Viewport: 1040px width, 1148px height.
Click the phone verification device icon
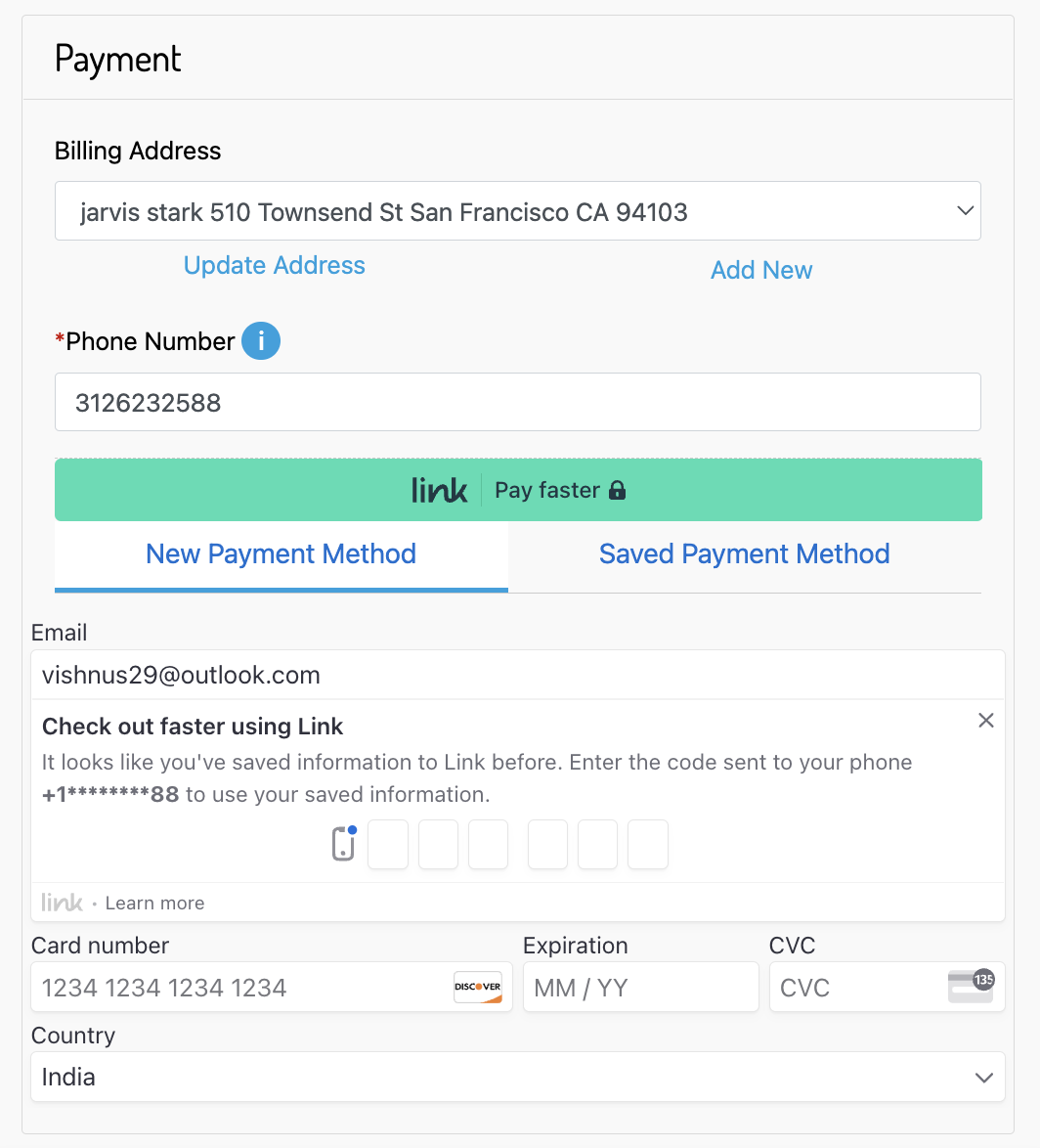click(x=343, y=844)
